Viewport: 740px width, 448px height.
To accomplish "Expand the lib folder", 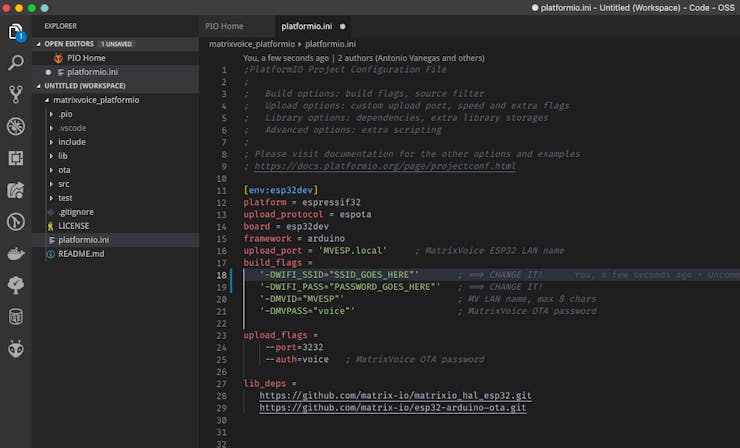I will [x=51, y=156].
